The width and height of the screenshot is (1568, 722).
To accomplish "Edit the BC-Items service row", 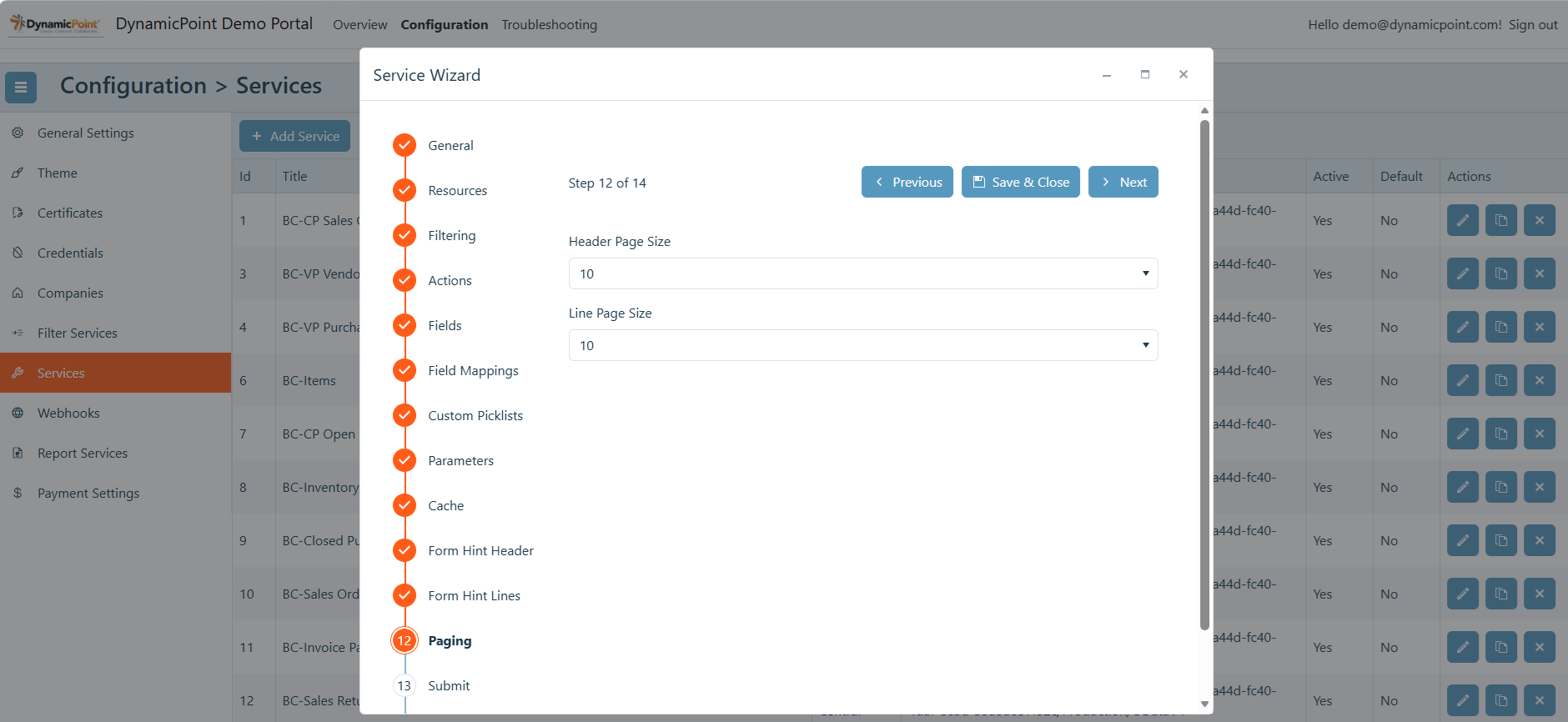I will [x=1463, y=380].
